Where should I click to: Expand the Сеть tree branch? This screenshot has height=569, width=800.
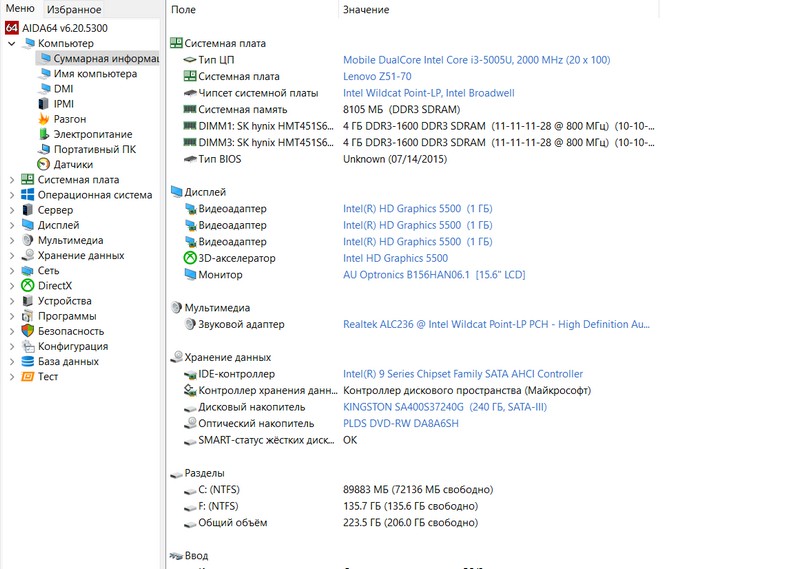coord(11,271)
